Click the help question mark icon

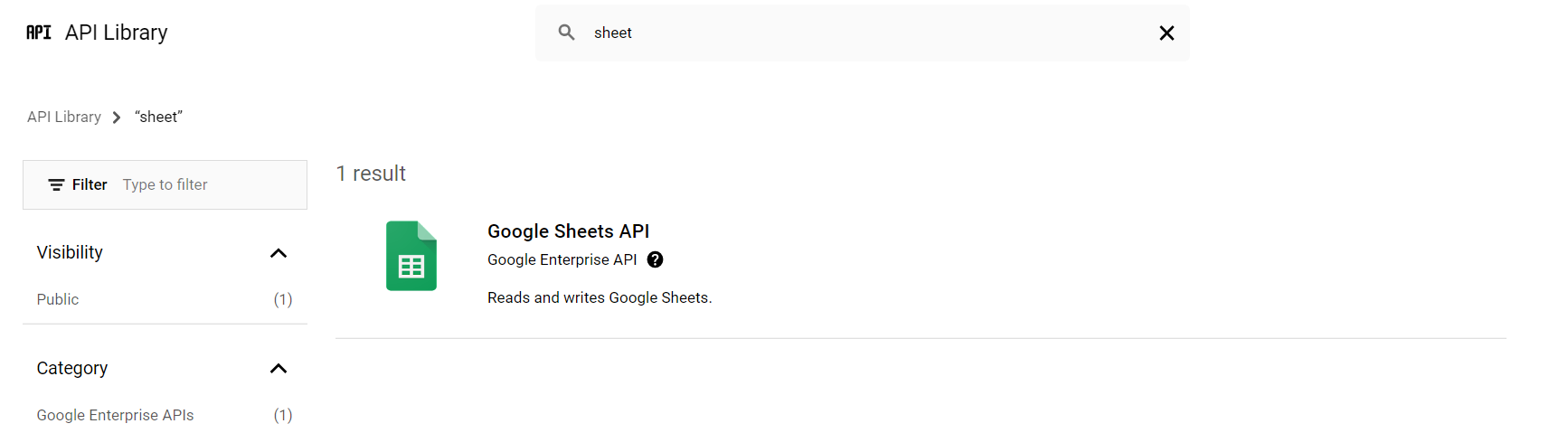pos(656,260)
